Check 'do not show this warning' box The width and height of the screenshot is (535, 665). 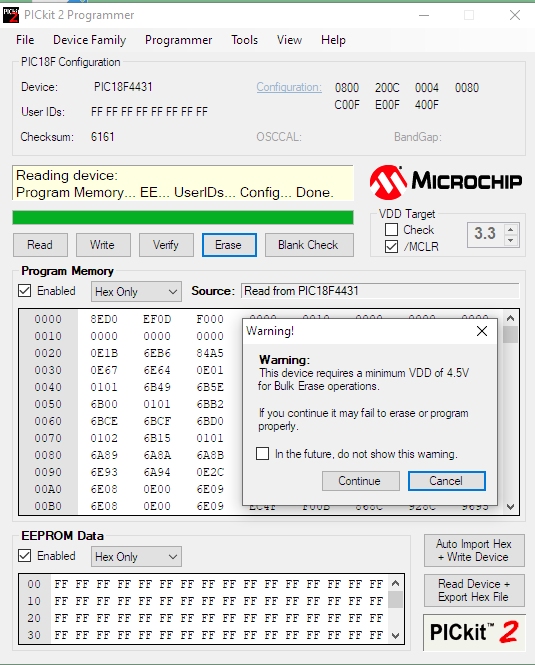pos(262,453)
